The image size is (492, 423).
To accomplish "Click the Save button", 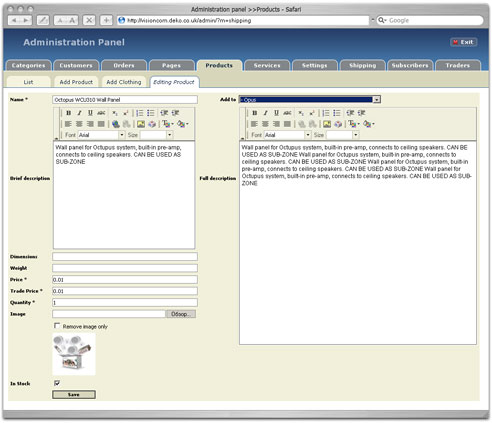I will 74,395.
